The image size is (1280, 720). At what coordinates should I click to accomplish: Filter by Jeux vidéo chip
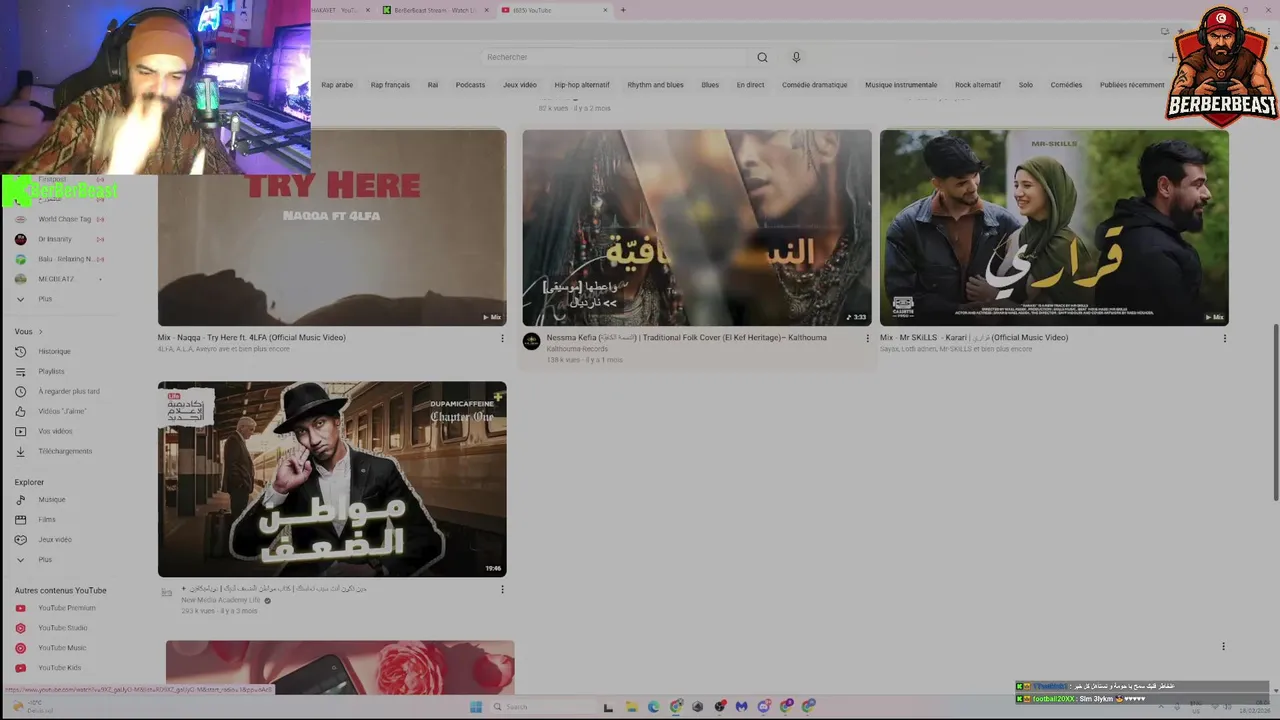click(520, 85)
